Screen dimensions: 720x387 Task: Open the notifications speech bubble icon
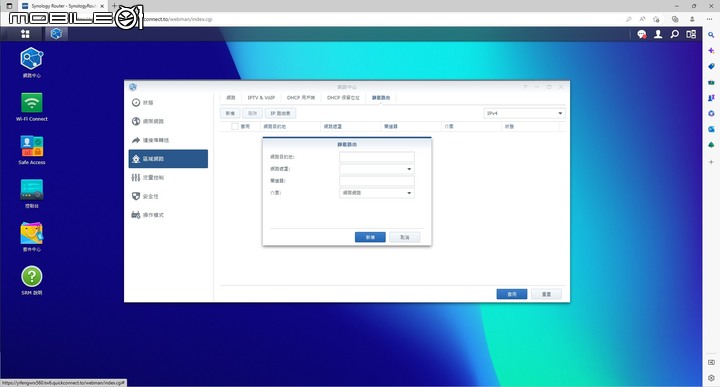coord(641,34)
